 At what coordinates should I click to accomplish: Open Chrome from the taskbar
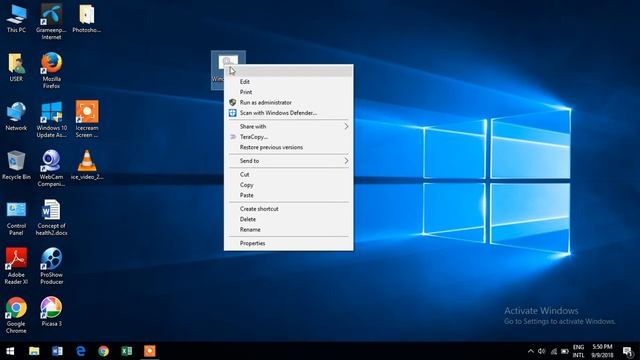103,351
